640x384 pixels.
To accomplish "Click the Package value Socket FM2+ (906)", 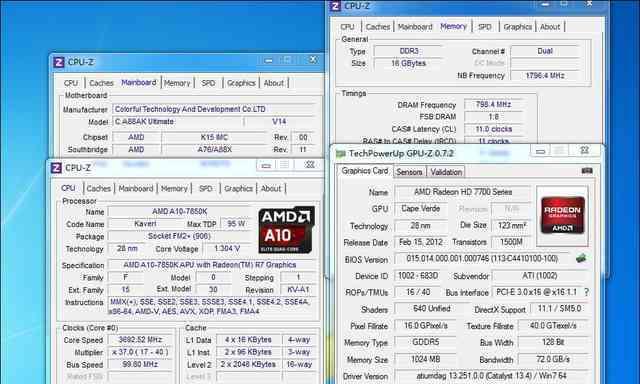I will coord(180,236).
